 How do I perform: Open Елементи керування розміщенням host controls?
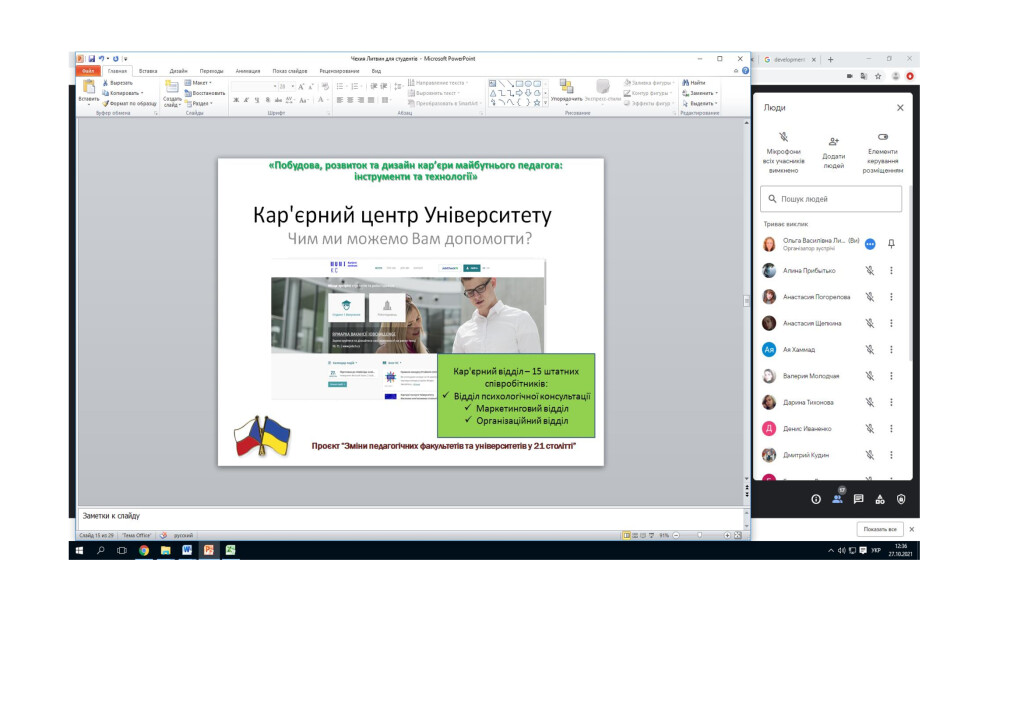click(883, 153)
